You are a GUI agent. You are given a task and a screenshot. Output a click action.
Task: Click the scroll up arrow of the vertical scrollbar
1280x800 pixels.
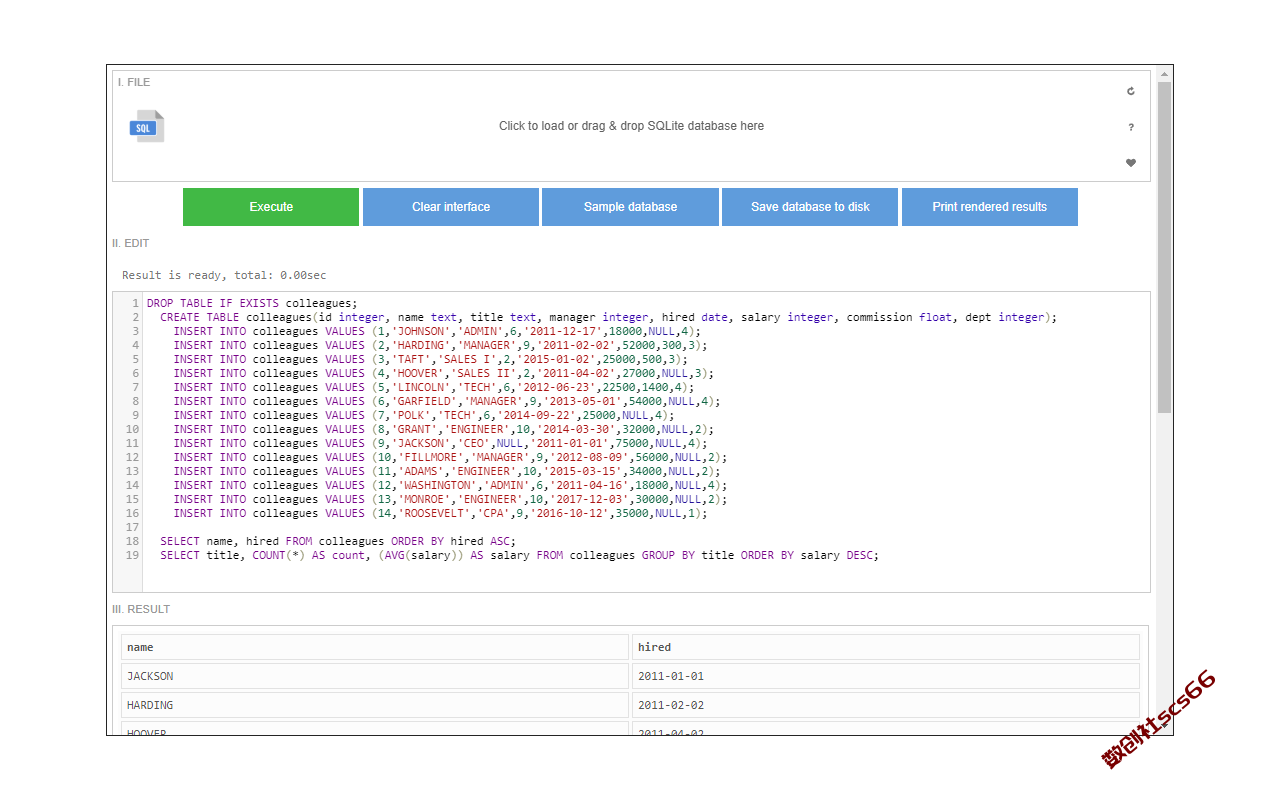[x=1164, y=73]
